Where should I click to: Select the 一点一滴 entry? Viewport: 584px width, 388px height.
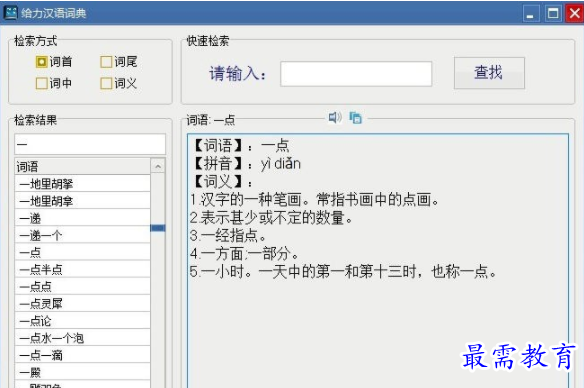[x=82, y=355]
